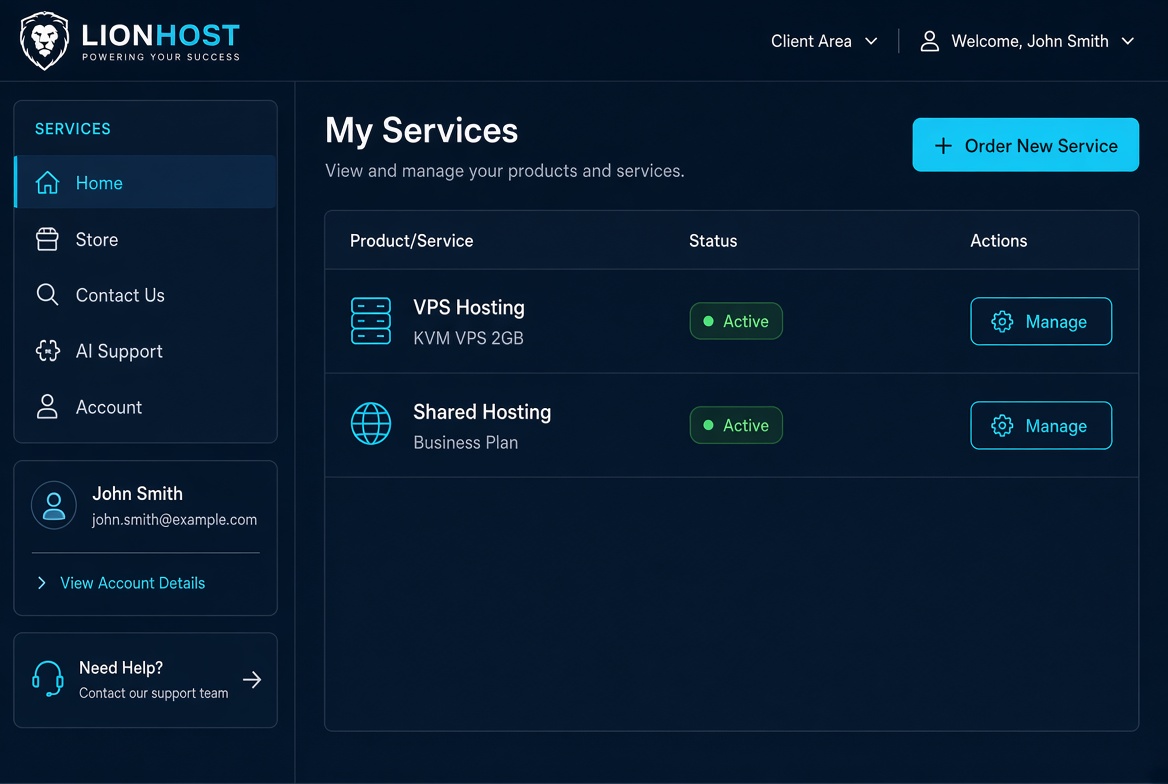
Task: Click the KVM VPS 2GB plan text
Action: pos(469,338)
